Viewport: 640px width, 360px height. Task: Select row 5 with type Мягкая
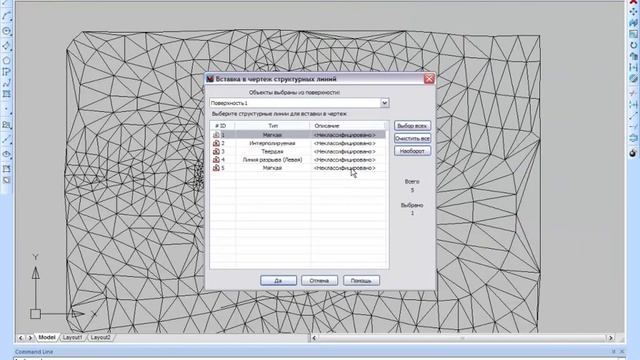[298, 168]
